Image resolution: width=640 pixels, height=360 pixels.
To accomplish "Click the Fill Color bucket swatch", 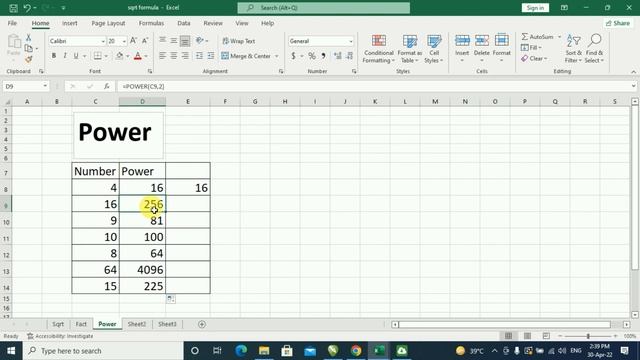I will click(x=119, y=56).
